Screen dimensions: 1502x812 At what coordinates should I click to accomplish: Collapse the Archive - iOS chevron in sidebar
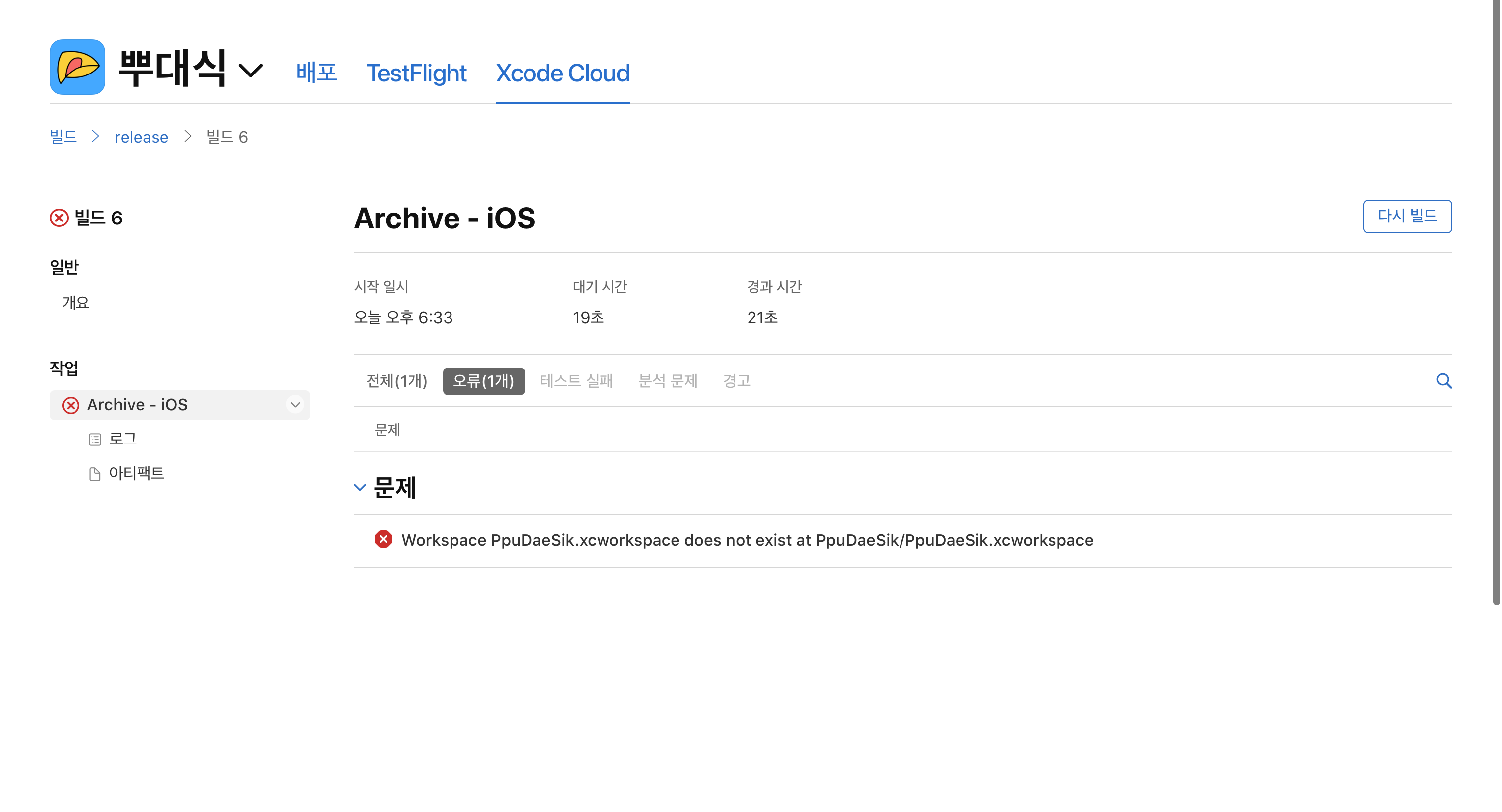click(x=295, y=405)
